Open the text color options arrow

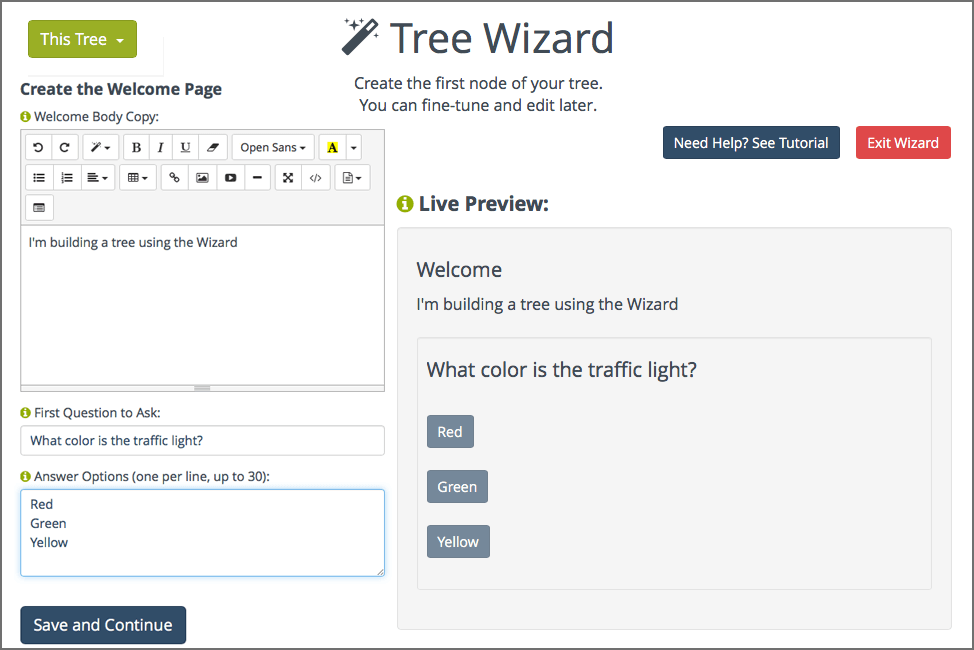[x=353, y=147]
